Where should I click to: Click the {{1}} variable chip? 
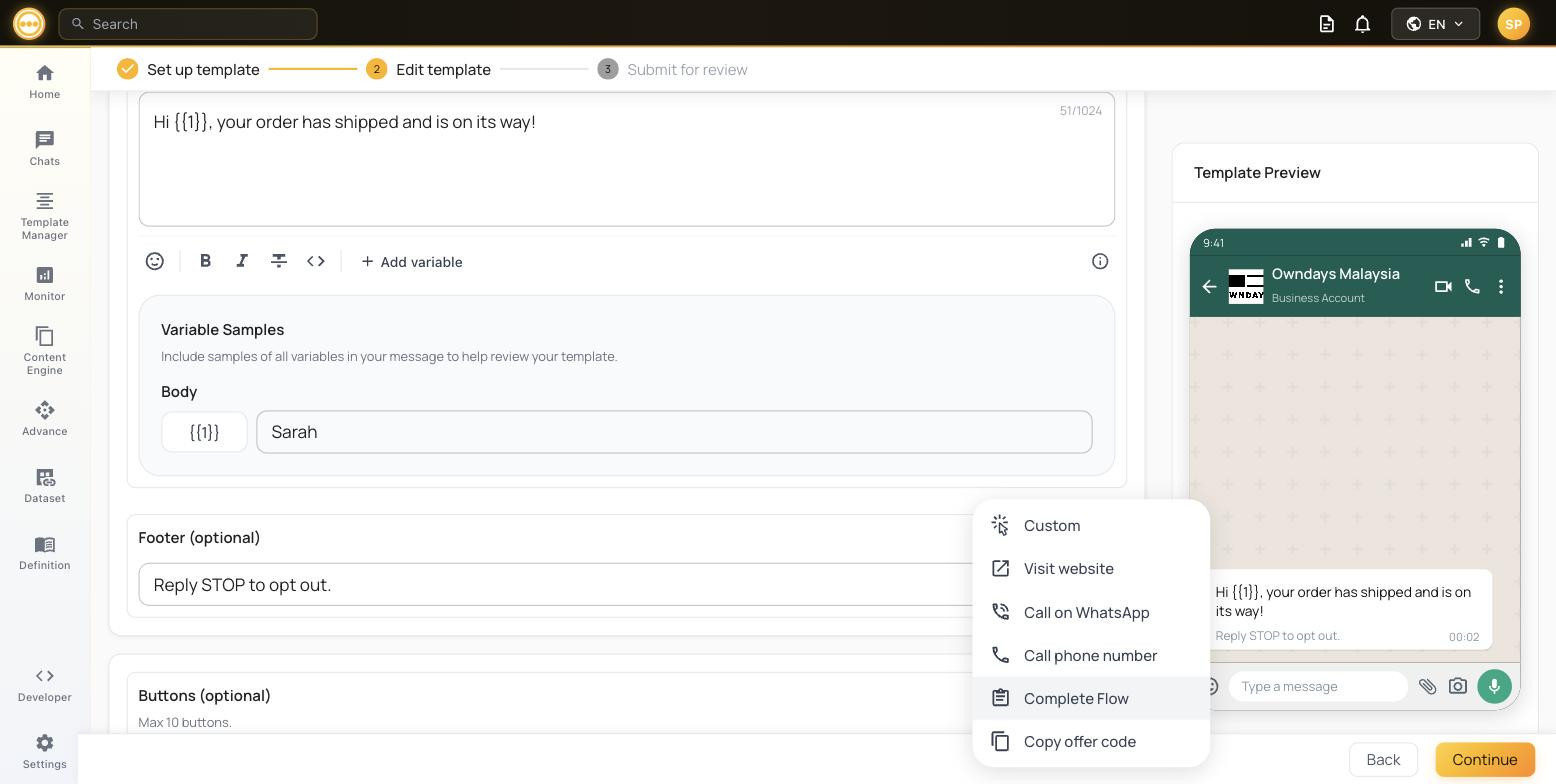coord(204,432)
